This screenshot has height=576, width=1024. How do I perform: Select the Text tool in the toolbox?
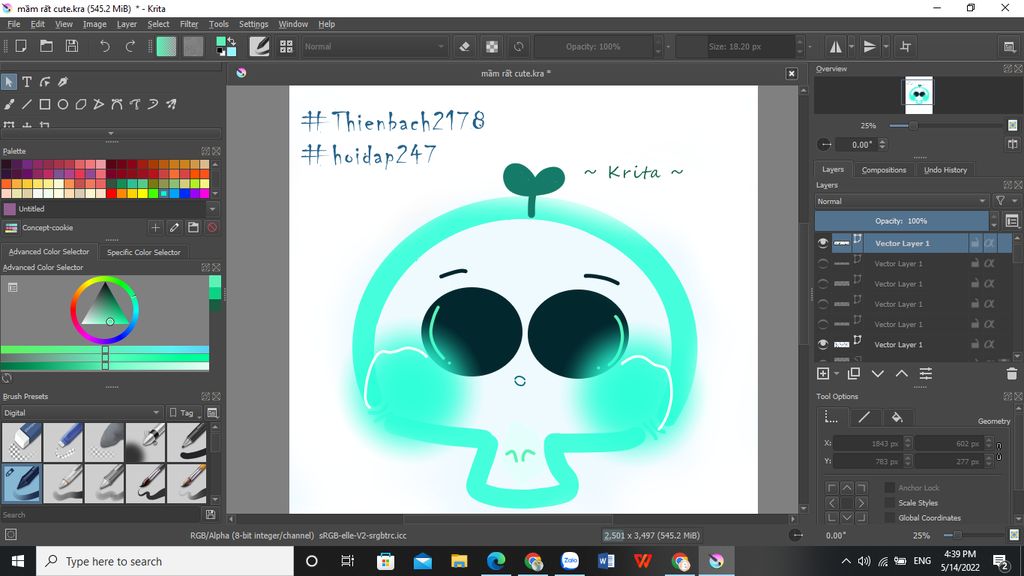click(x=27, y=82)
